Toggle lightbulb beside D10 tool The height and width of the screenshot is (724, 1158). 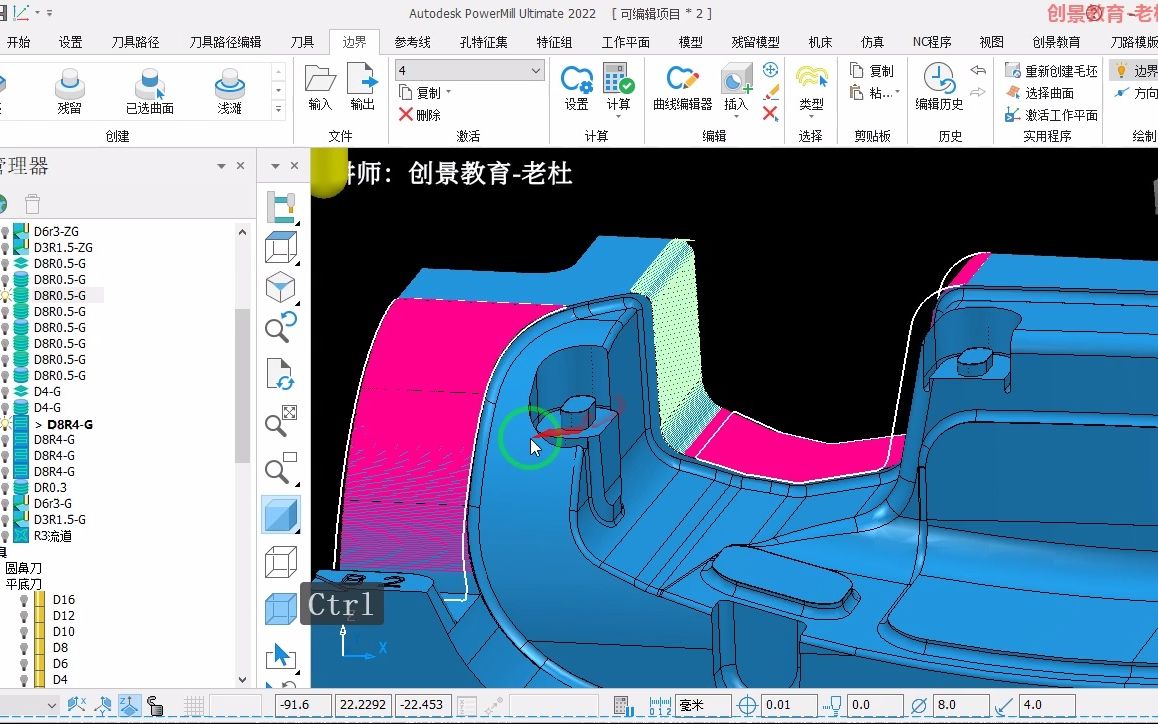(x=24, y=632)
